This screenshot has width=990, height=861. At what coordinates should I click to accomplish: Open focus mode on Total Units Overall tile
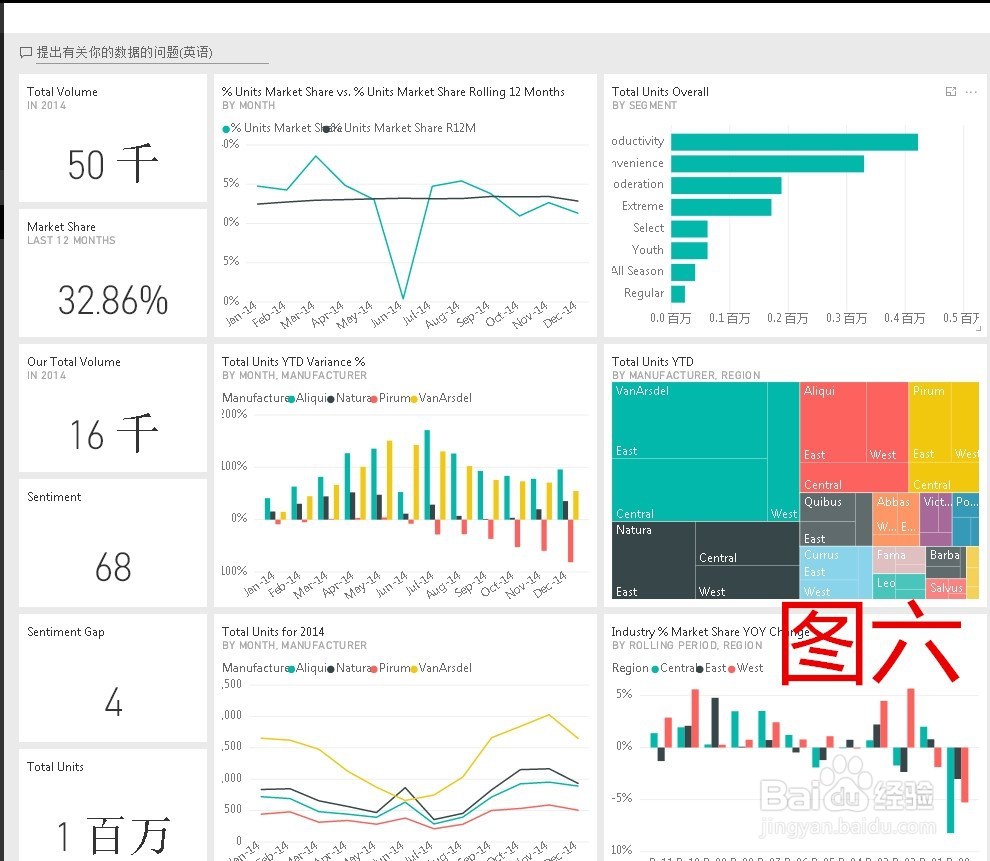(x=950, y=91)
